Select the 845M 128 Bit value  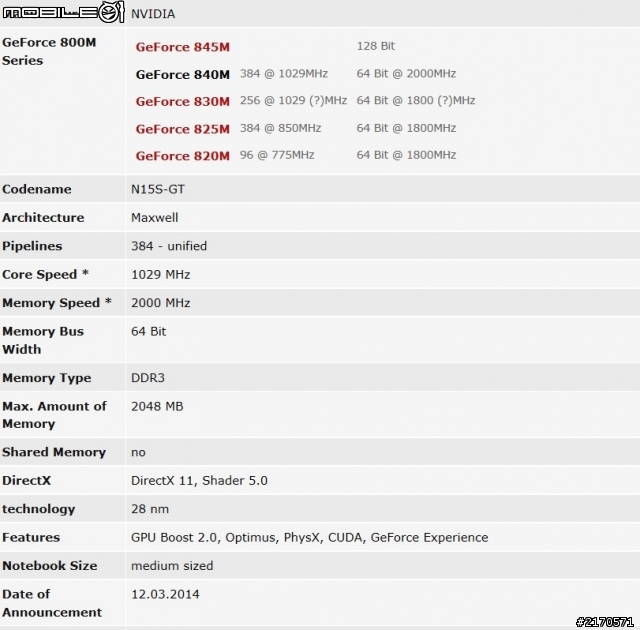(376, 46)
